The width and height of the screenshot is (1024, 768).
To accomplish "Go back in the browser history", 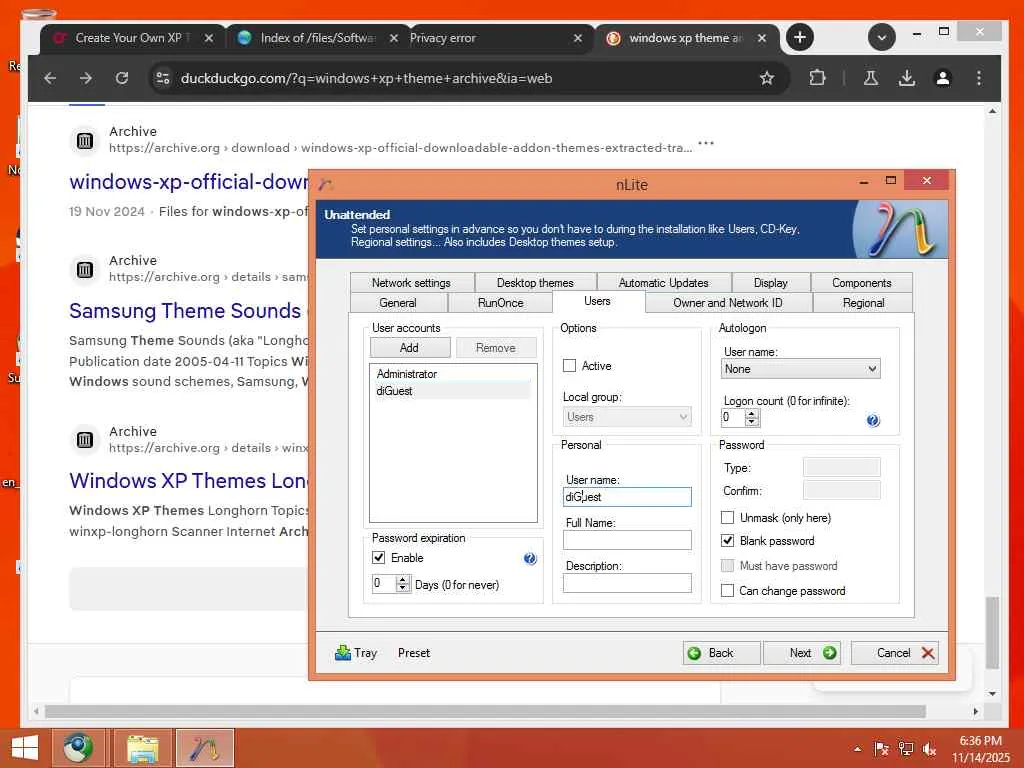I will pyautogui.click(x=50, y=78).
